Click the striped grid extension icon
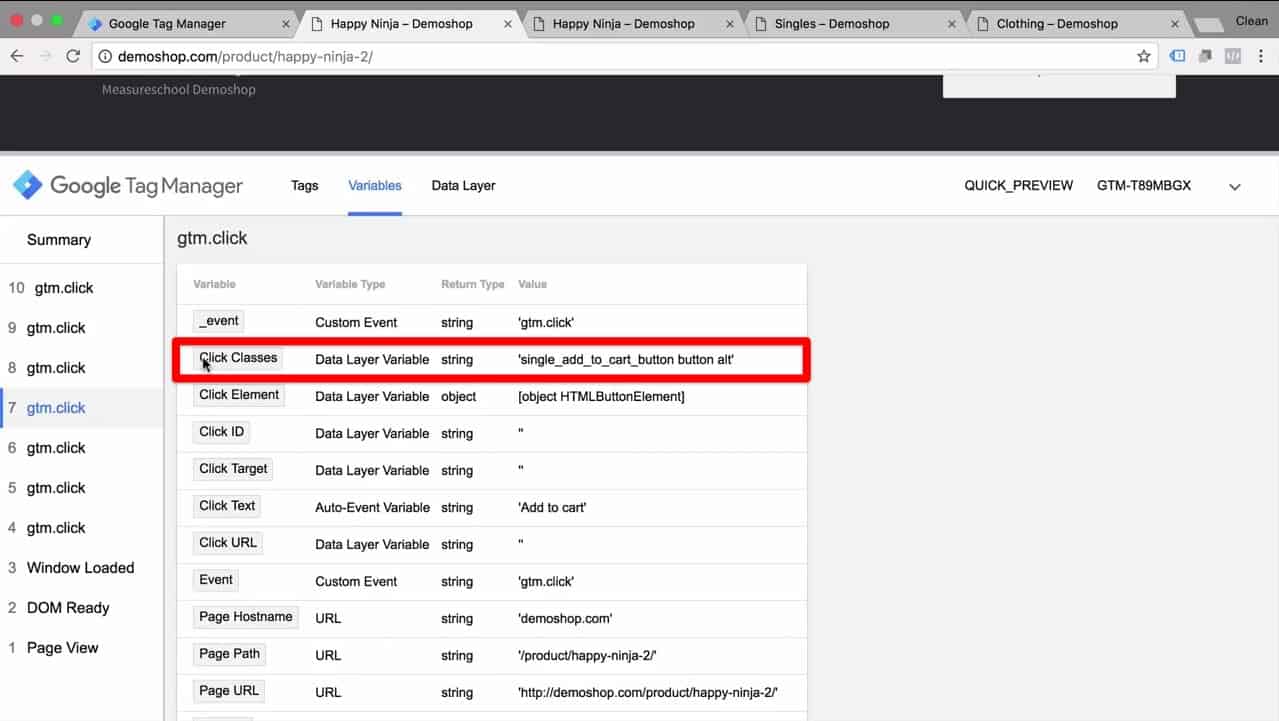Screen dimensions: 1279x721 pyautogui.click(x=1232, y=57)
